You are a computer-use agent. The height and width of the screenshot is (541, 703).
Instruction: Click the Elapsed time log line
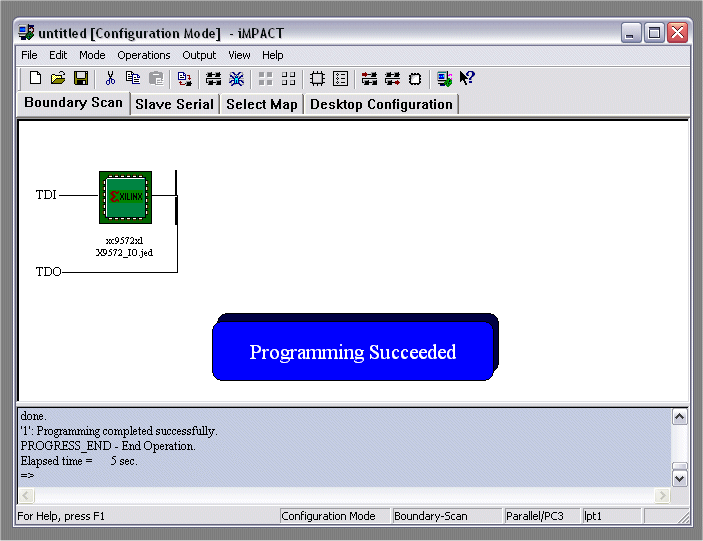[79, 461]
